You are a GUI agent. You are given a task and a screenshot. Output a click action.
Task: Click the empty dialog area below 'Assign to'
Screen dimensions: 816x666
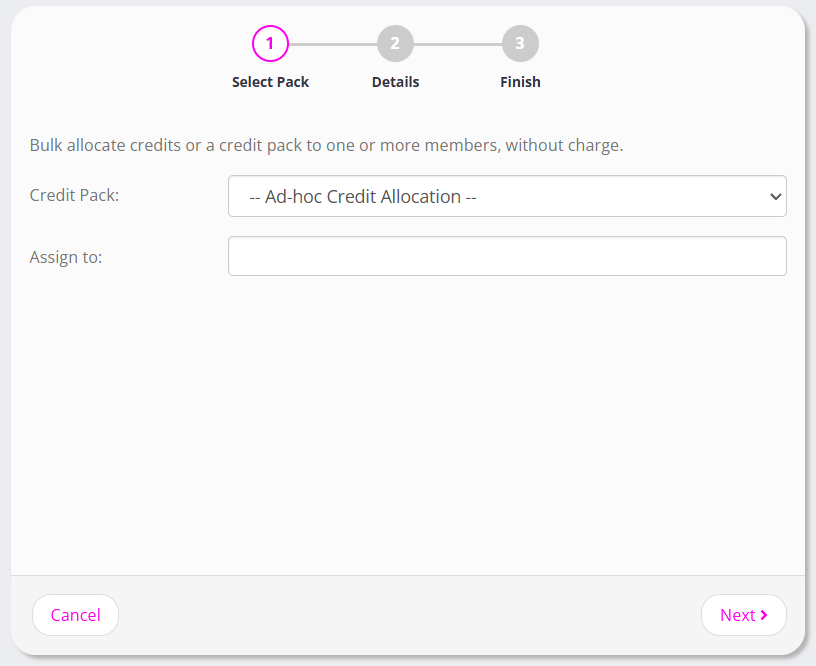tap(408, 420)
